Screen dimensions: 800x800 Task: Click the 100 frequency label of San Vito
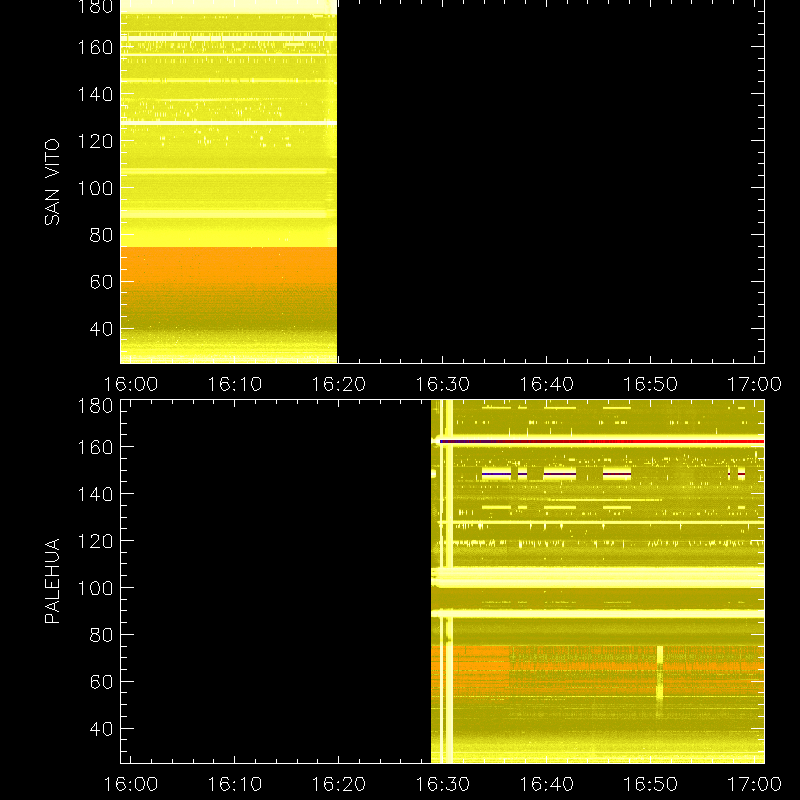click(x=95, y=188)
